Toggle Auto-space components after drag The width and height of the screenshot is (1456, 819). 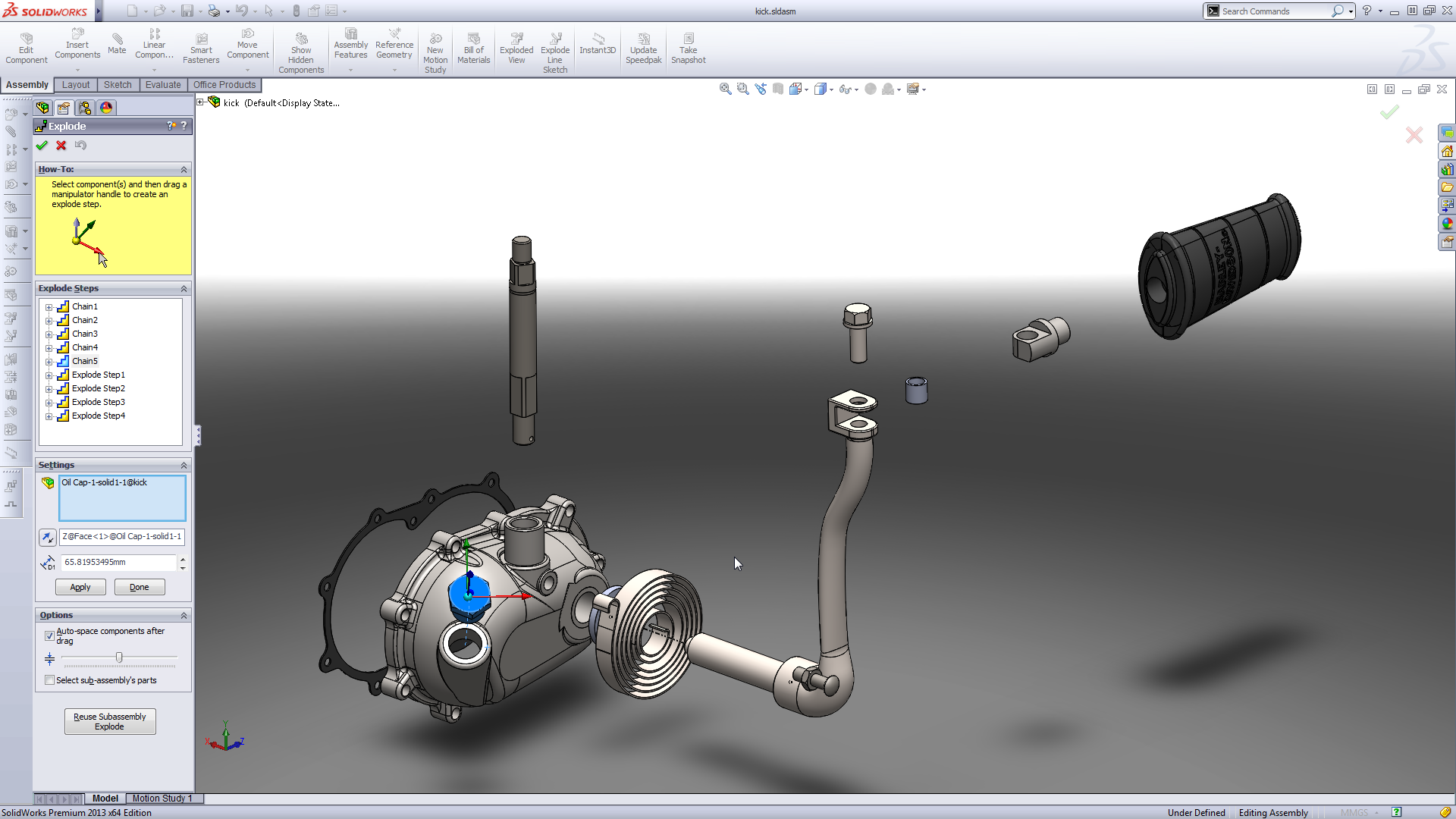tap(49, 633)
